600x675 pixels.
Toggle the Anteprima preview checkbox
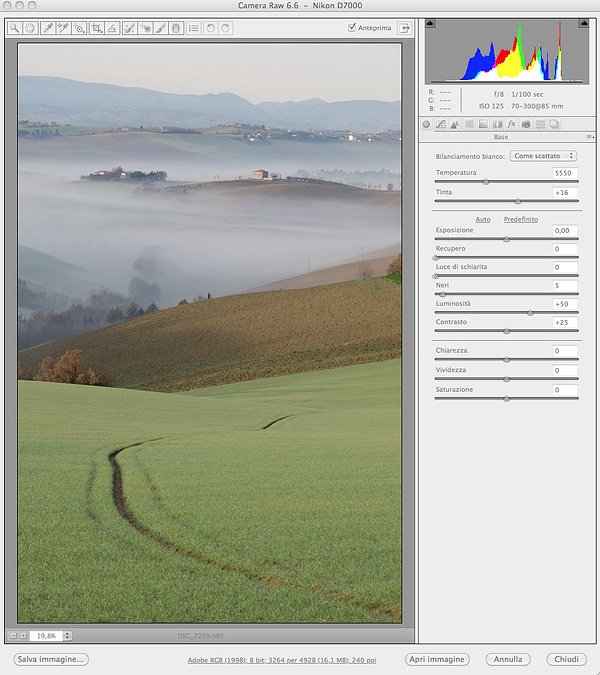tap(352, 28)
